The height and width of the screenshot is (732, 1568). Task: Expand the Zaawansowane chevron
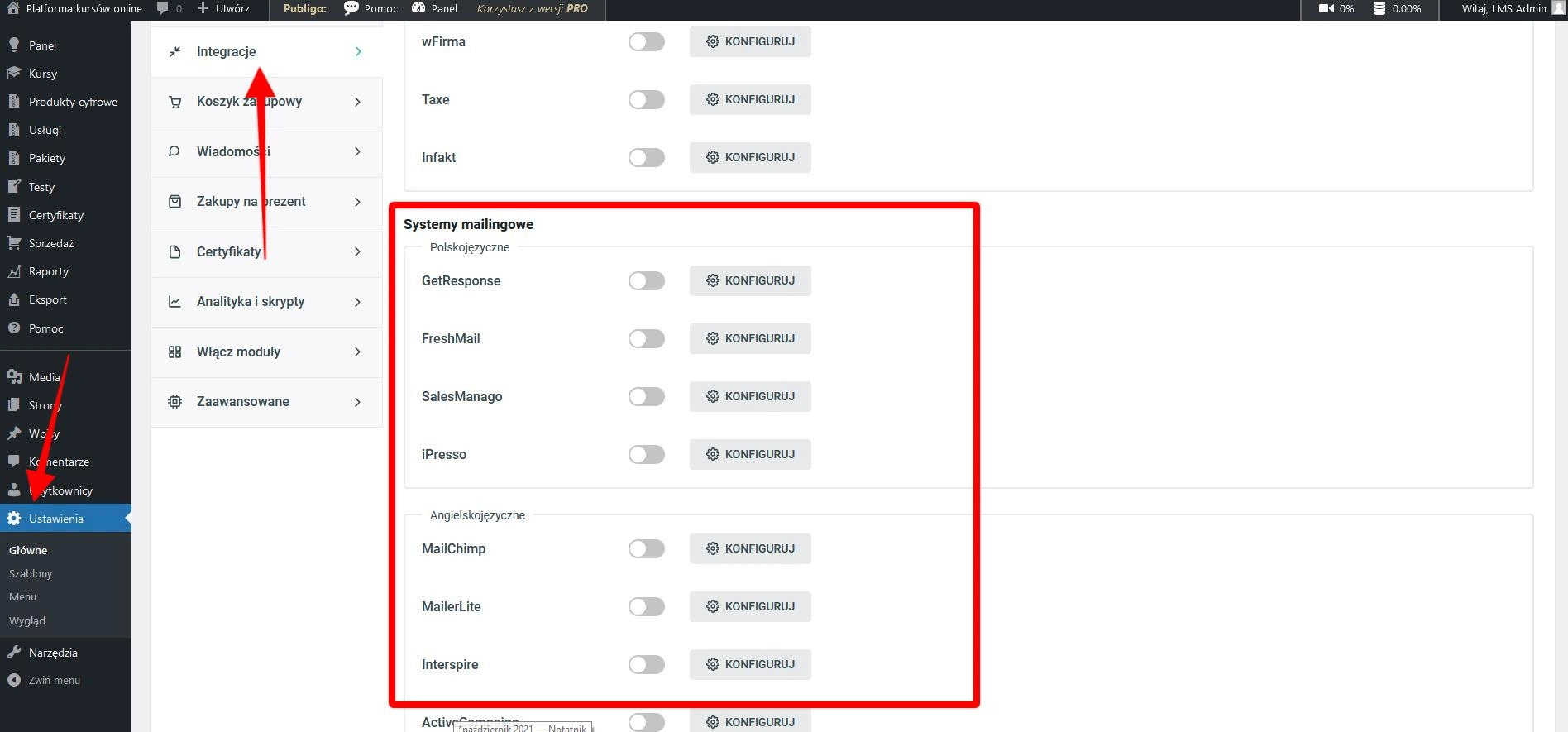(x=358, y=402)
